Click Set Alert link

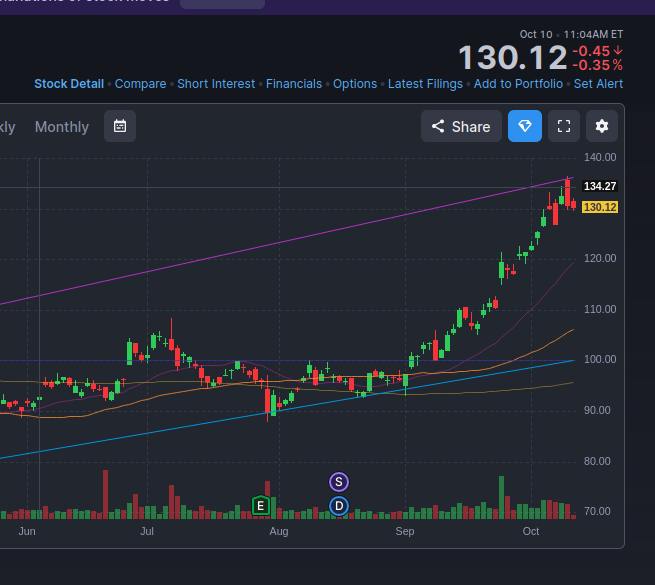[598, 84]
